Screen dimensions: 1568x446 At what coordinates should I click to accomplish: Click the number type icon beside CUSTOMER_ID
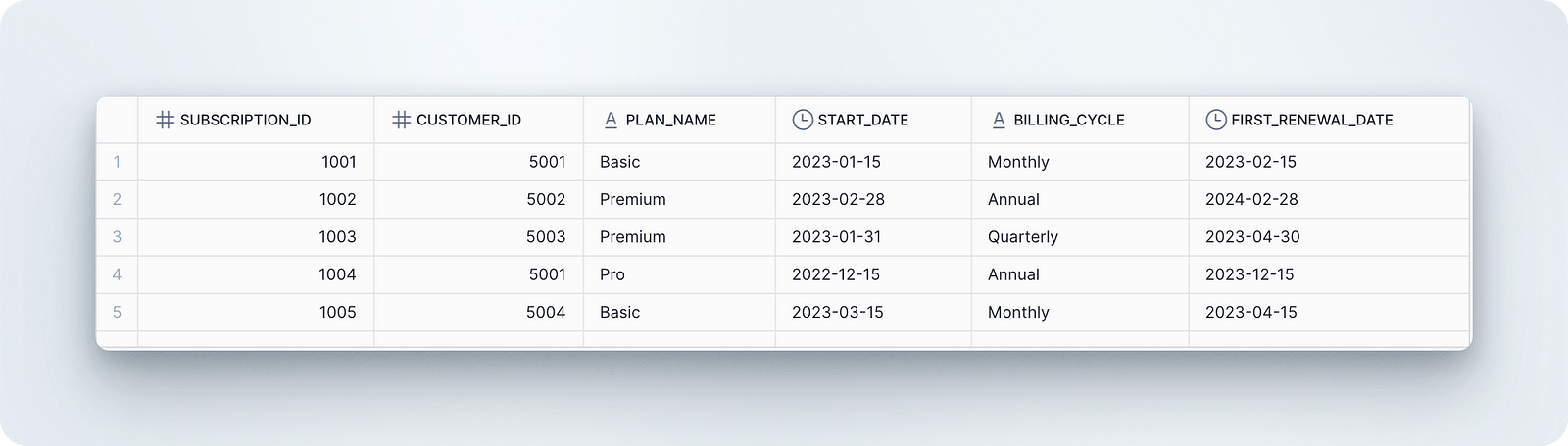(x=401, y=120)
